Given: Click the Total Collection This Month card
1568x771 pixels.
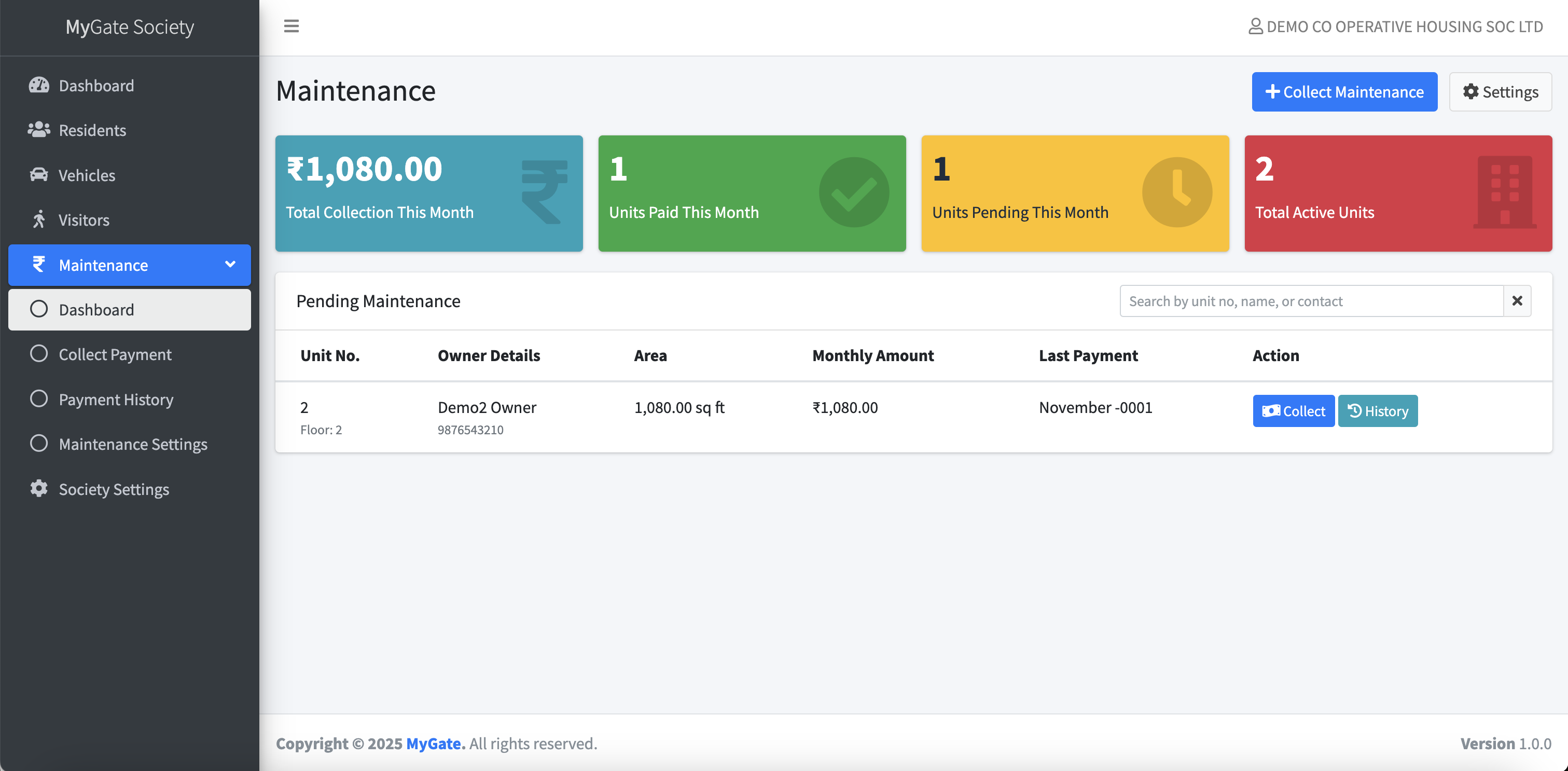Looking at the screenshot, I should (429, 193).
